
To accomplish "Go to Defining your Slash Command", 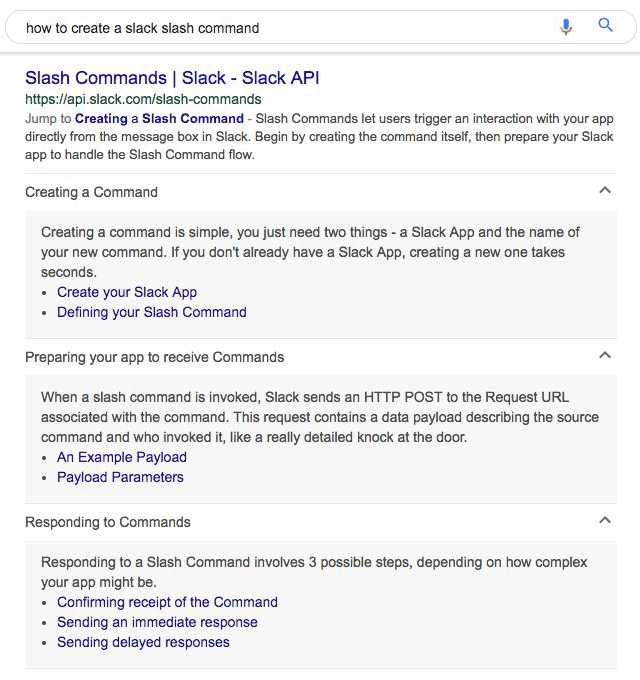I will point(151,312).
